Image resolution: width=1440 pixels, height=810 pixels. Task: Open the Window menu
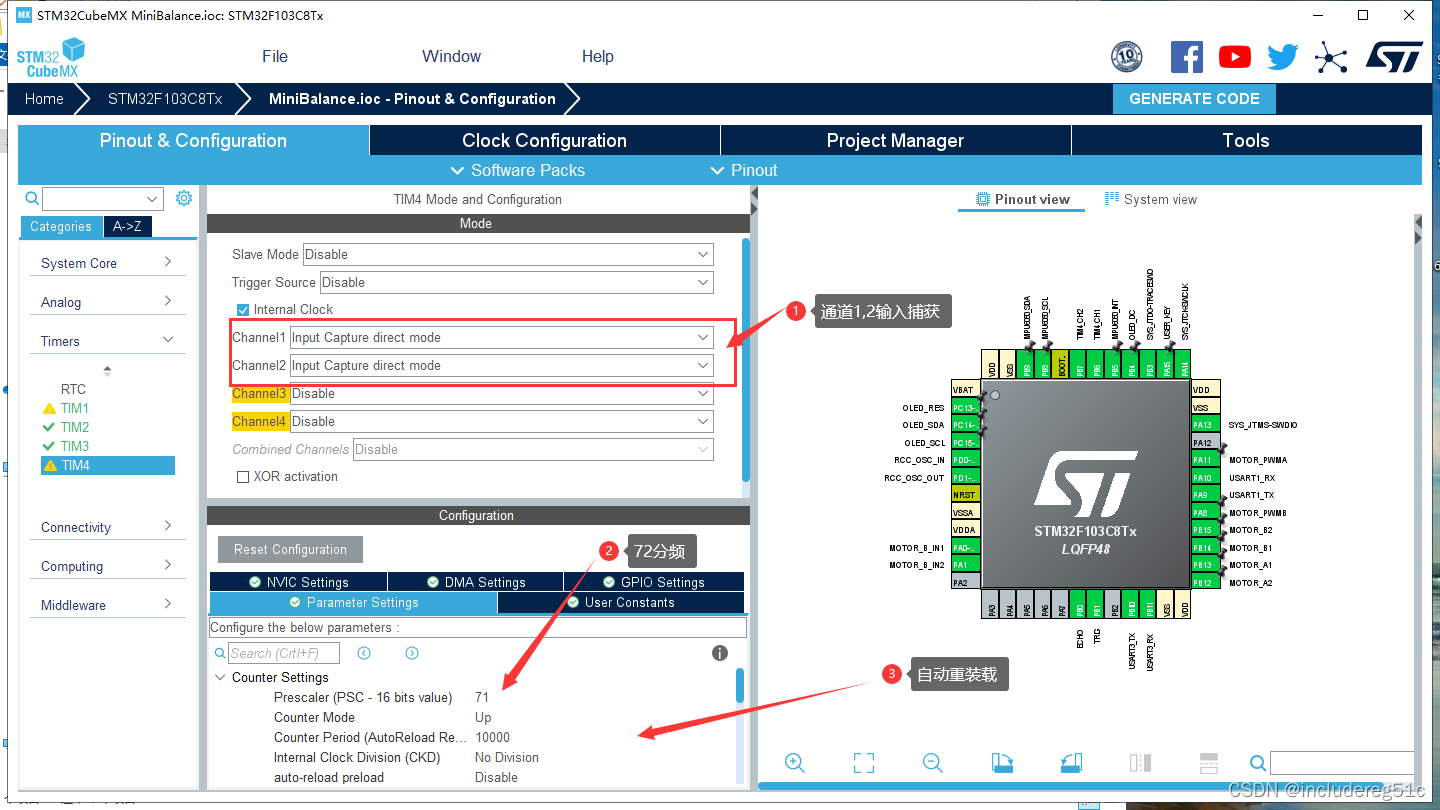451,56
